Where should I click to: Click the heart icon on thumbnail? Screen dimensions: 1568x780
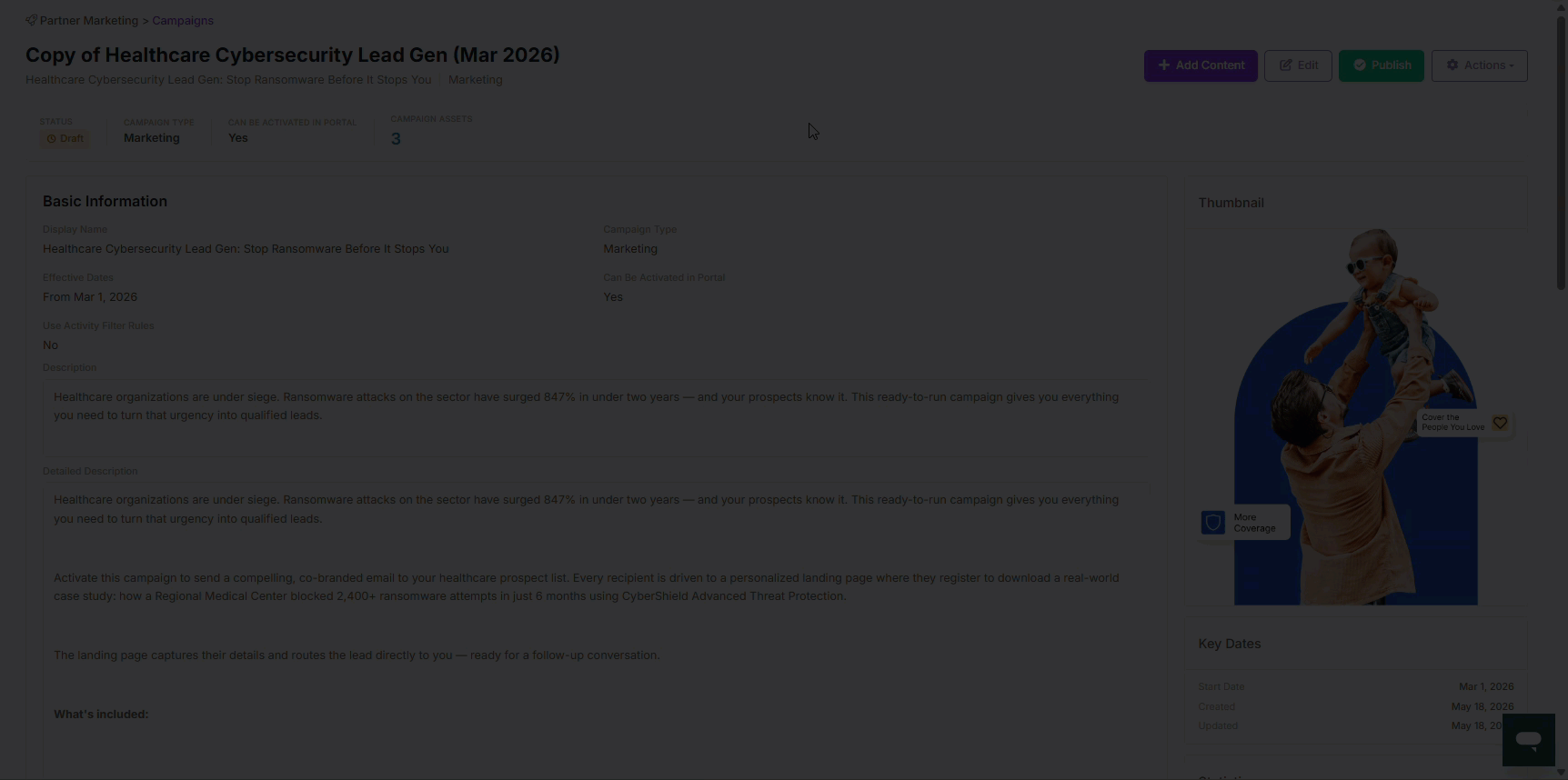(x=1500, y=423)
